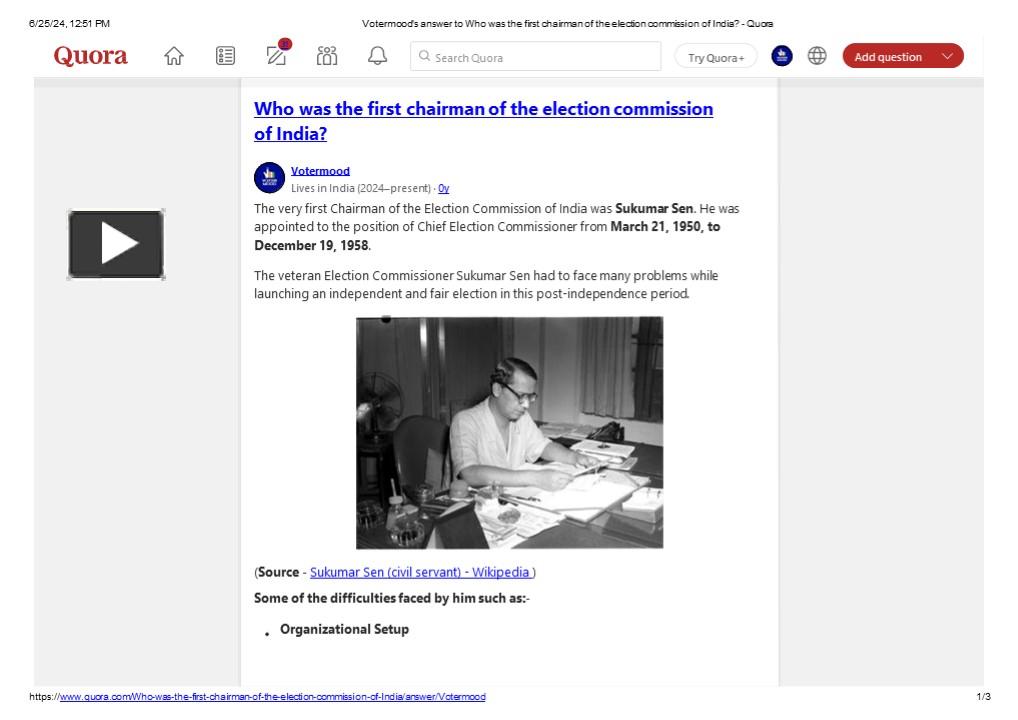Play the embedded video

click(116, 243)
